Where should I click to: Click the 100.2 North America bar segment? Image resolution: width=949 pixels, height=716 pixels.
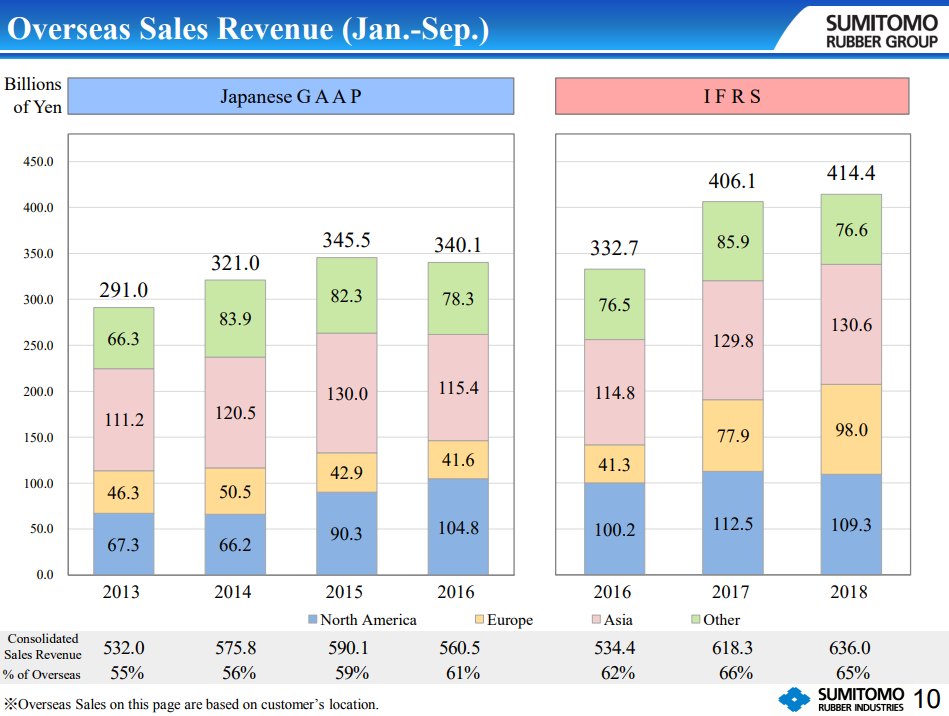tap(614, 528)
